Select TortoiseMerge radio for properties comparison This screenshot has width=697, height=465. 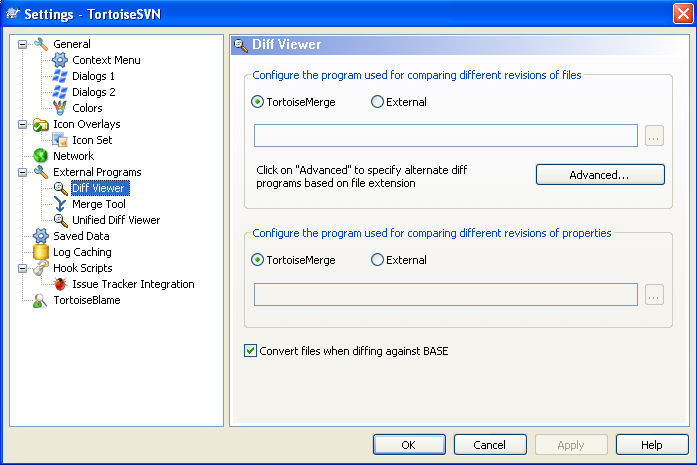pyautogui.click(x=258, y=260)
